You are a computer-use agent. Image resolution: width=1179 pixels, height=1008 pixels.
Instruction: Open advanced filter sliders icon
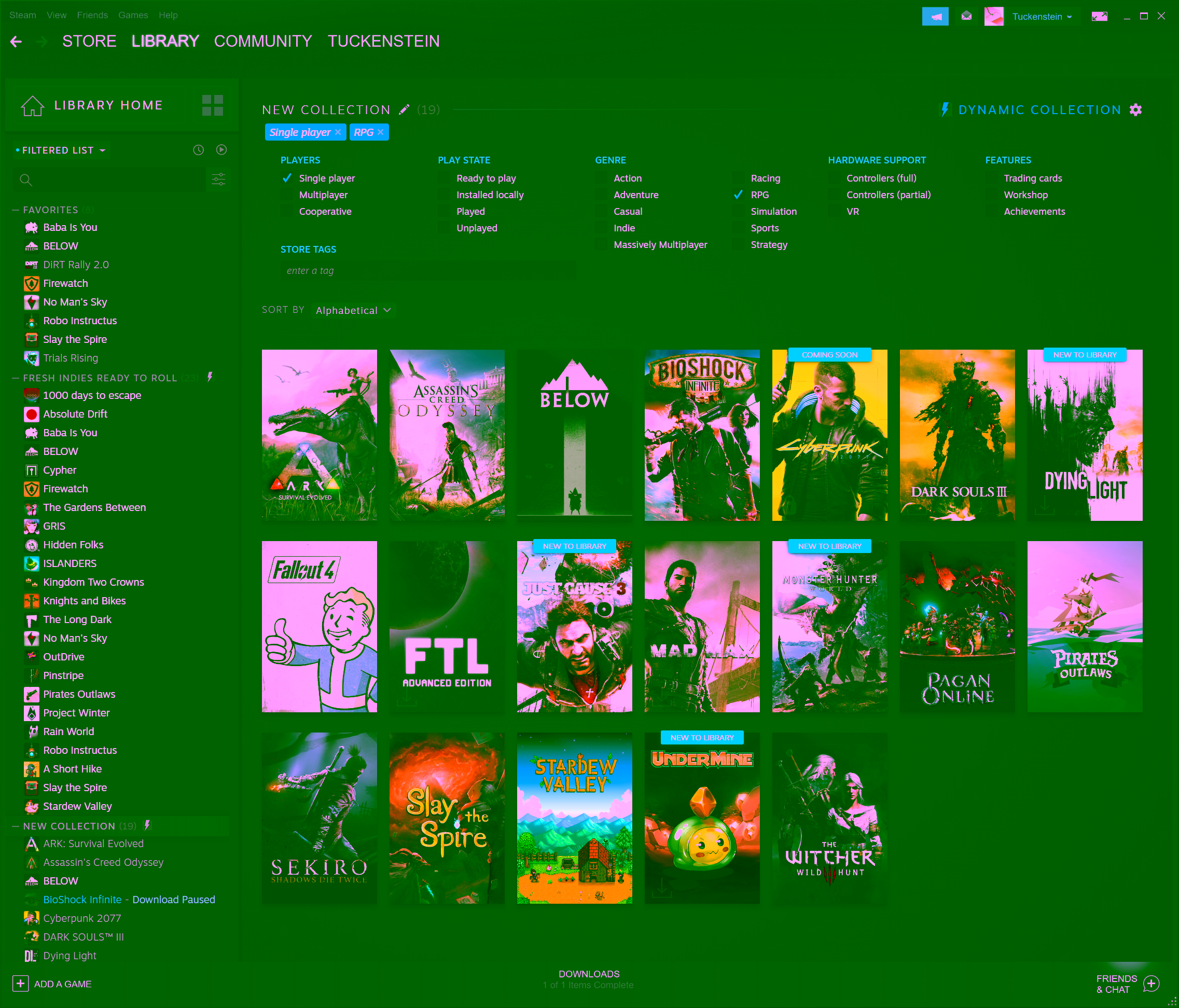point(218,179)
